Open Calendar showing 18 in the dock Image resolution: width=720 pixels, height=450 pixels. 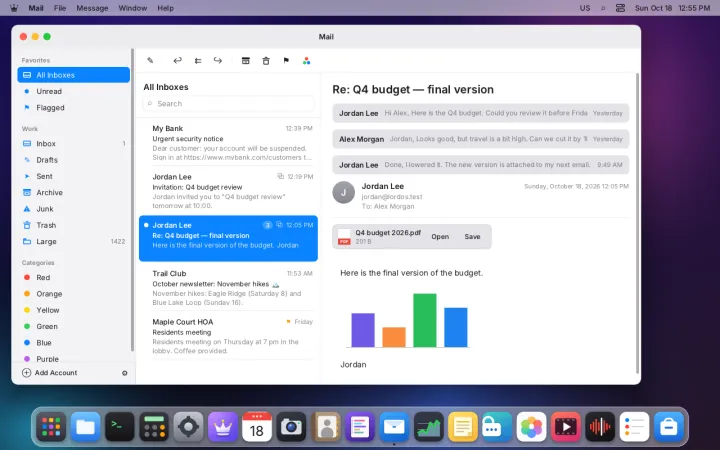[x=257, y=427]
